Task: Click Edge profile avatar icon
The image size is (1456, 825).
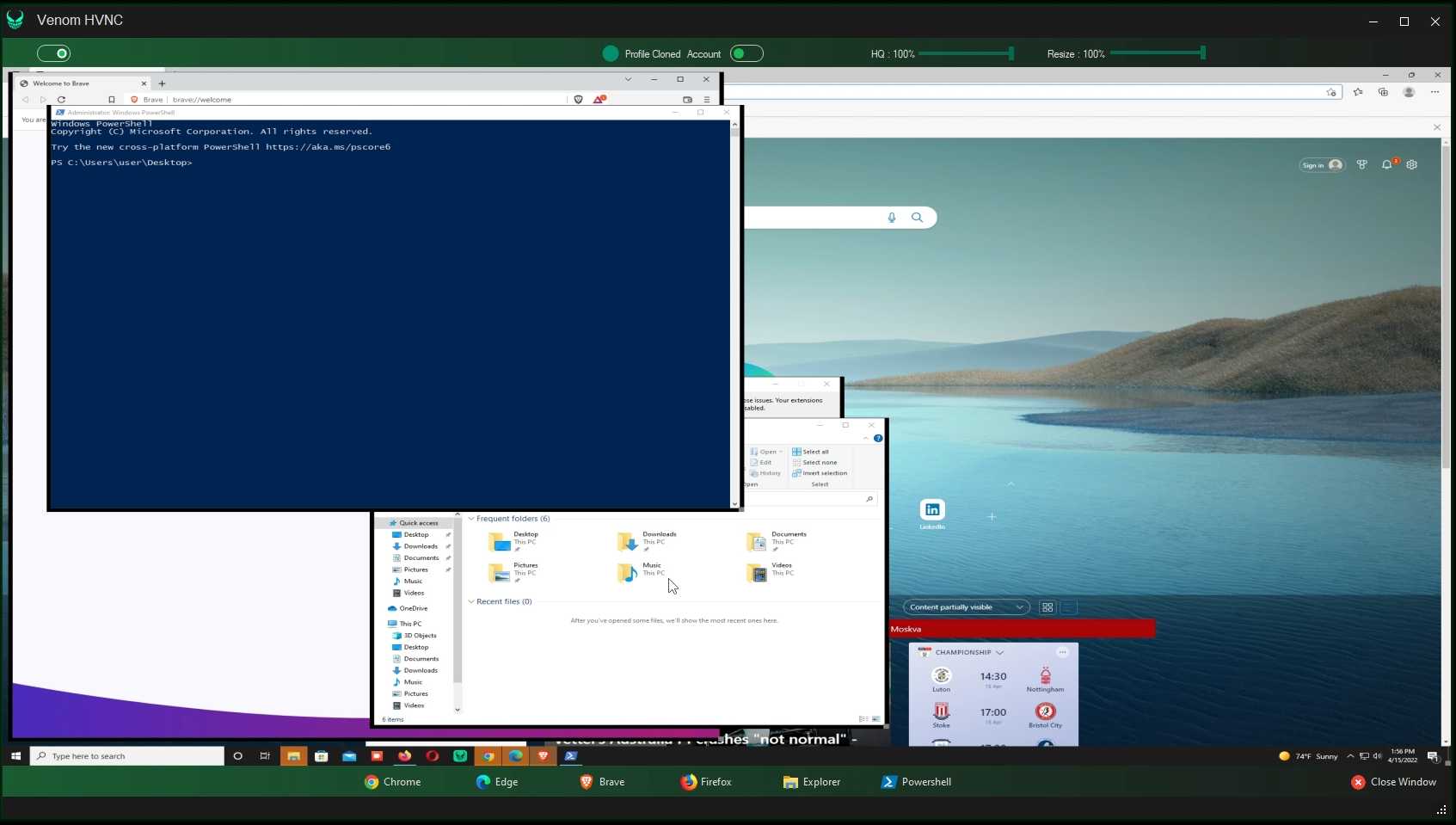Action: pos(1409,92)
